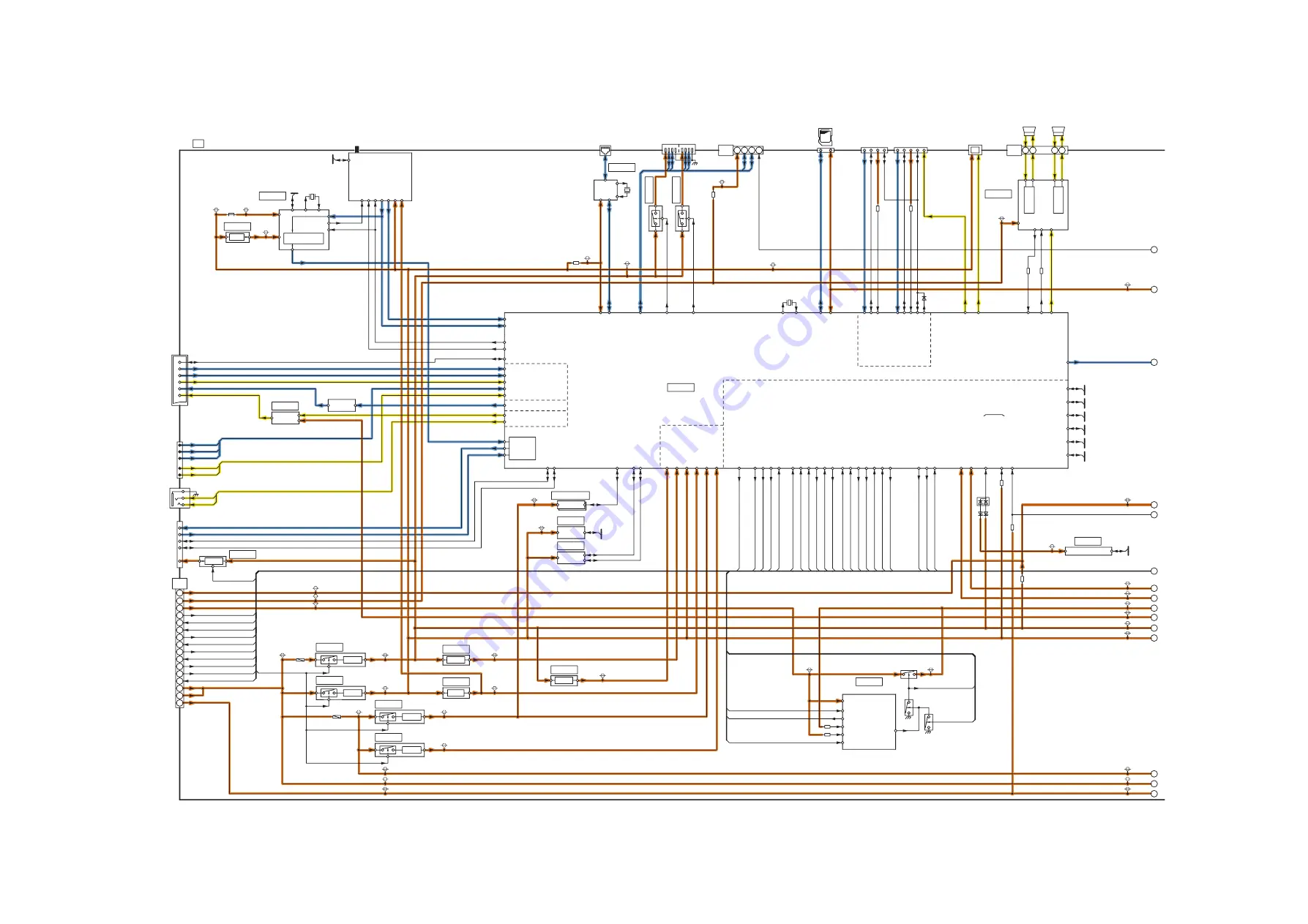Select the crystal symbol beside the Ethernet chip

point(627,189)
